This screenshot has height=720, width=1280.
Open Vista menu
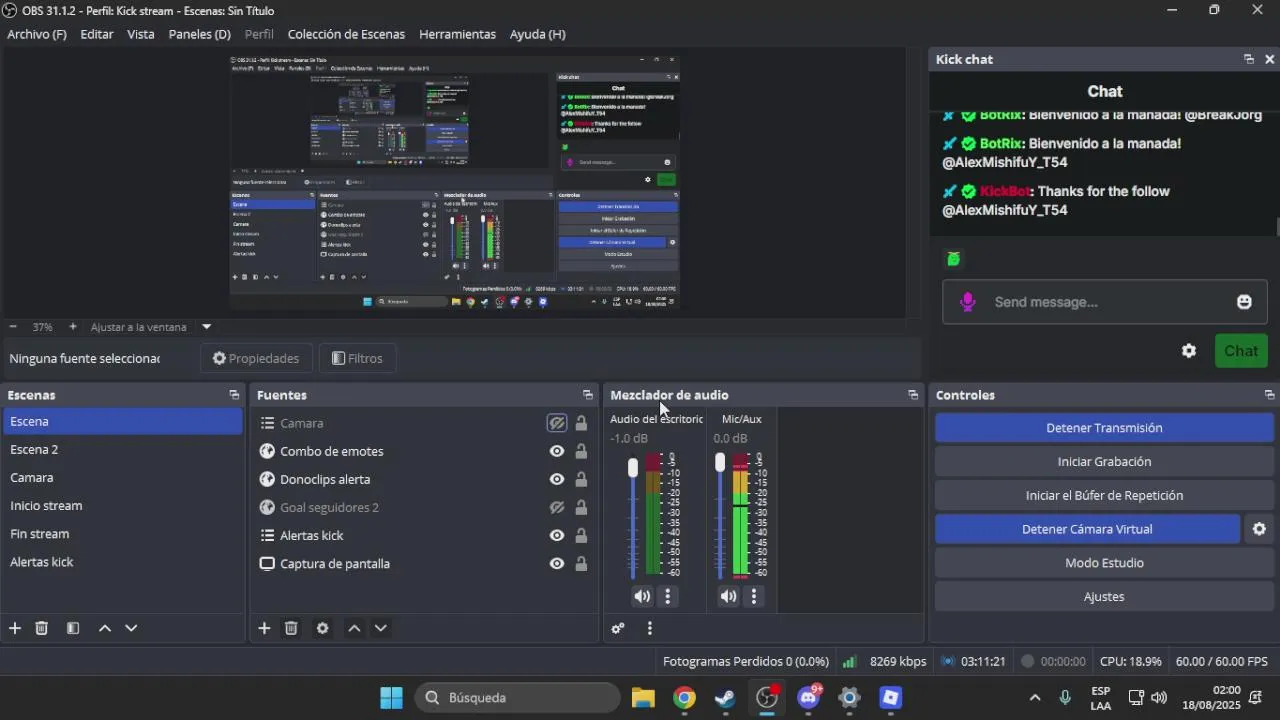click(x=141, y=34)
